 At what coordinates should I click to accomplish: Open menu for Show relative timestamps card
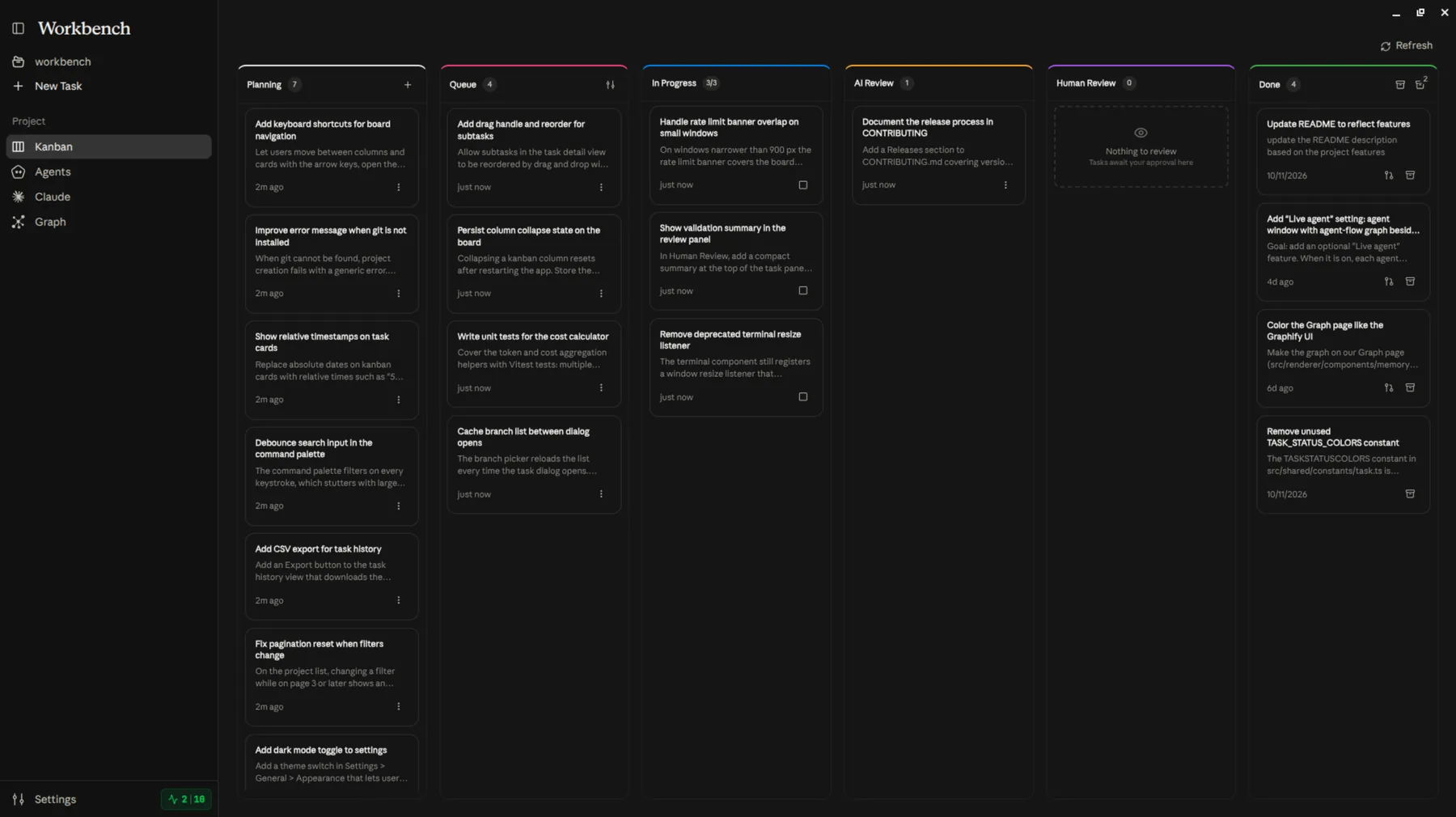(x=399, y=400)
